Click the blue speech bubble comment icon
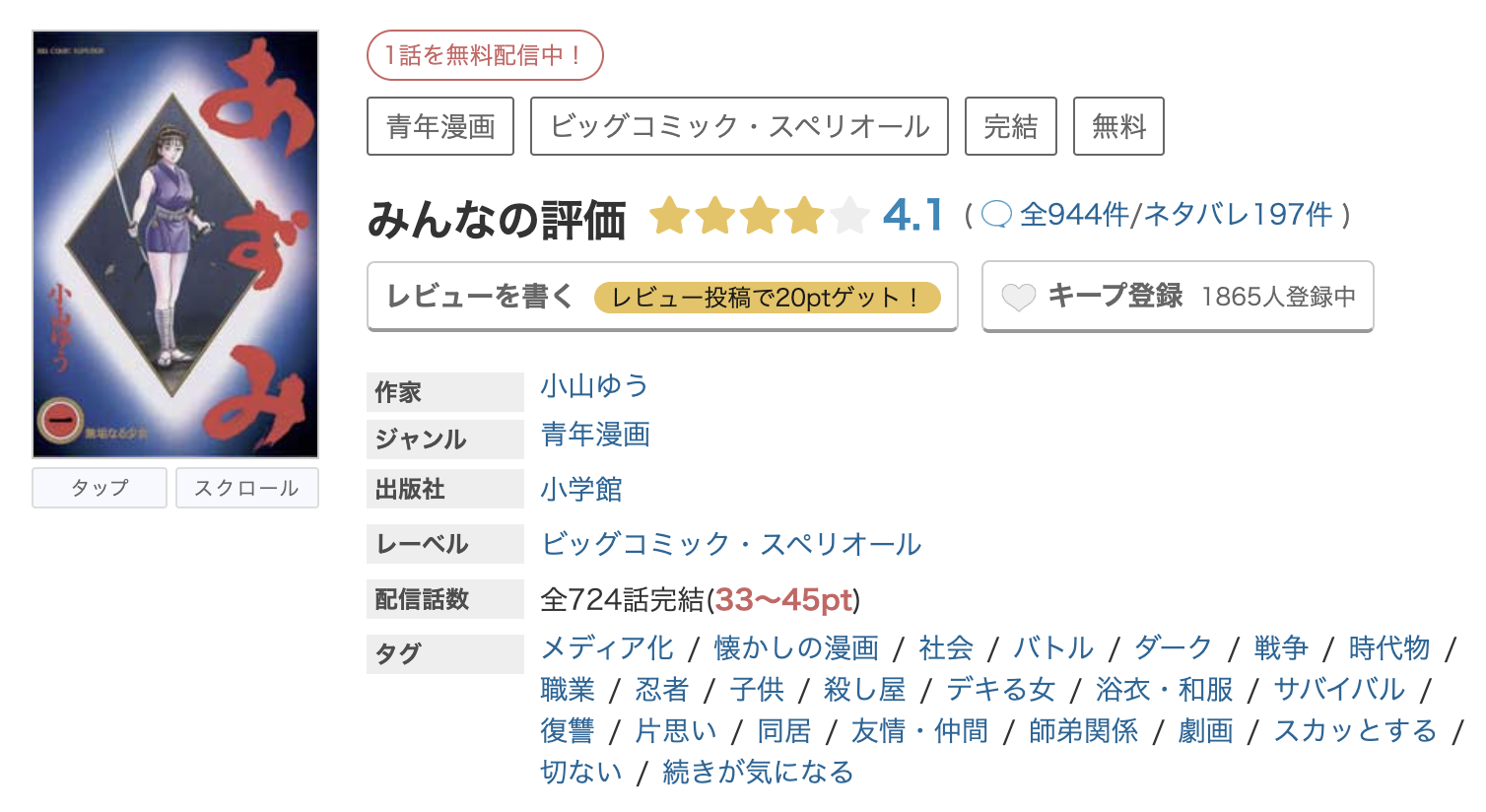 pos(997,215)
